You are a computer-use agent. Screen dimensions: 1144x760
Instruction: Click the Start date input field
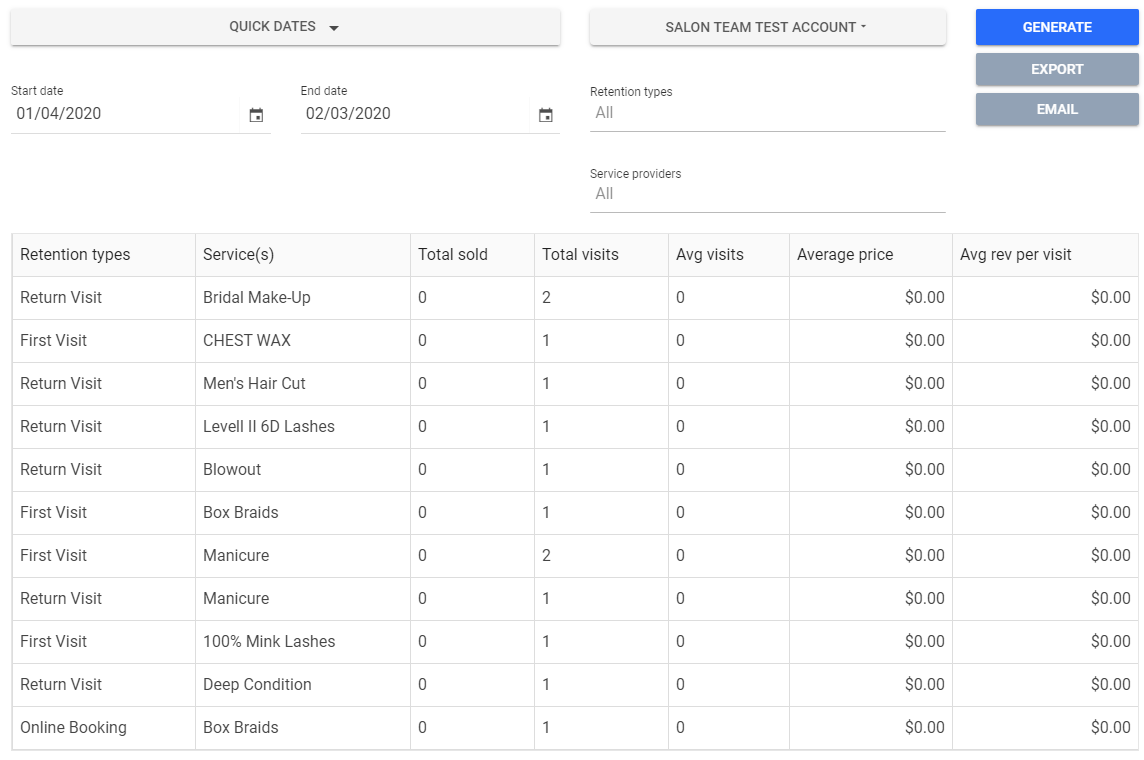[125, 114]
